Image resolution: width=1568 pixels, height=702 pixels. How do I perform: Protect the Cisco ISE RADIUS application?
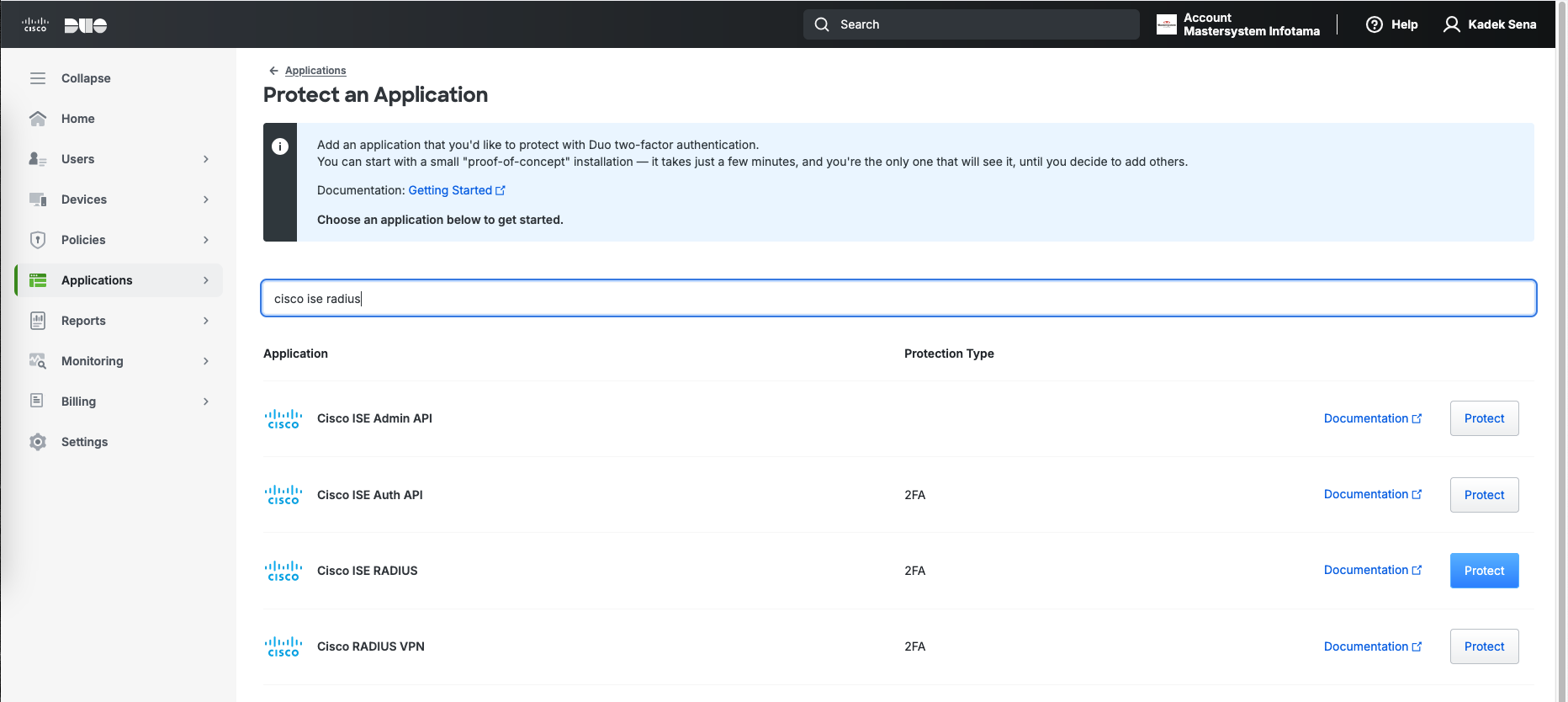click(x=1484, y=571)
